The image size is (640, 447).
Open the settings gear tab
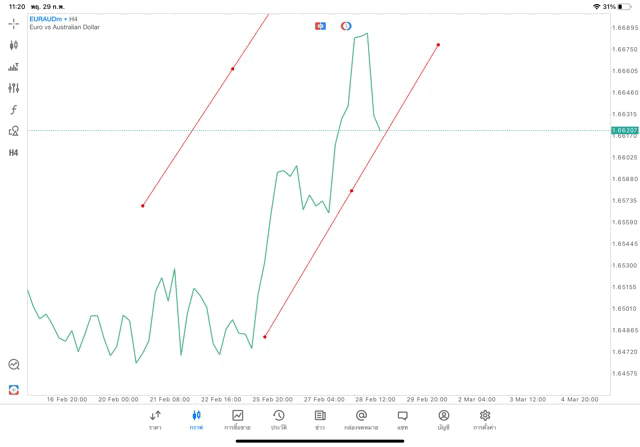(485, 419)
